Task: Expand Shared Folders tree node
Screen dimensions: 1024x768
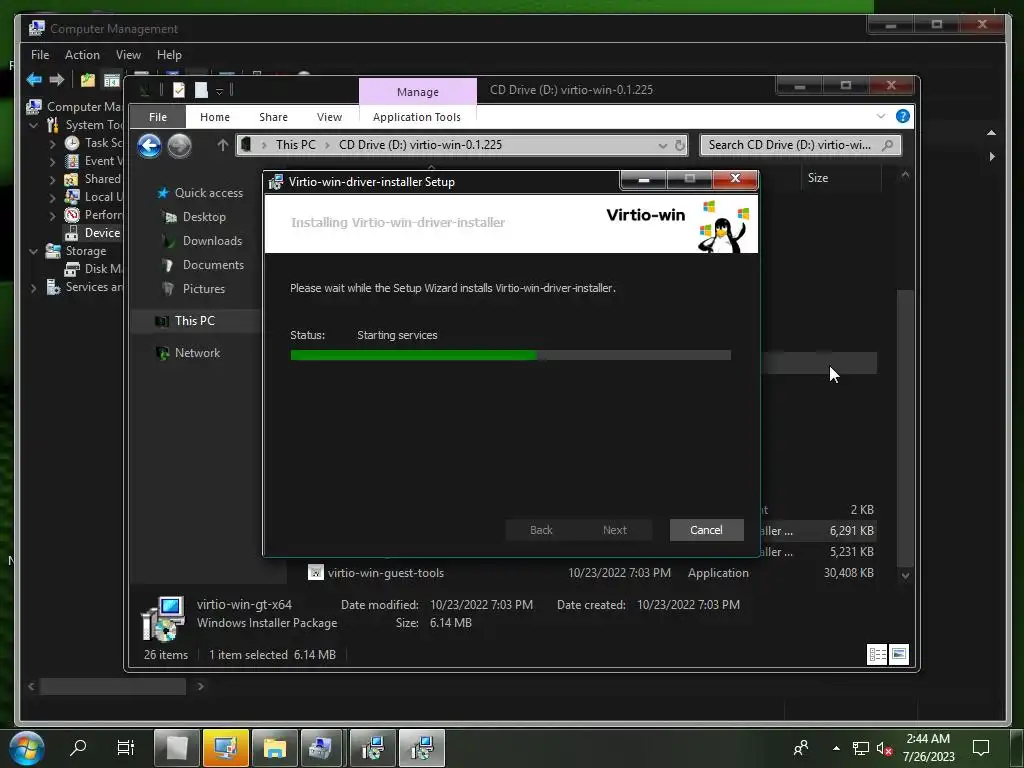Action: pos(52,179)
